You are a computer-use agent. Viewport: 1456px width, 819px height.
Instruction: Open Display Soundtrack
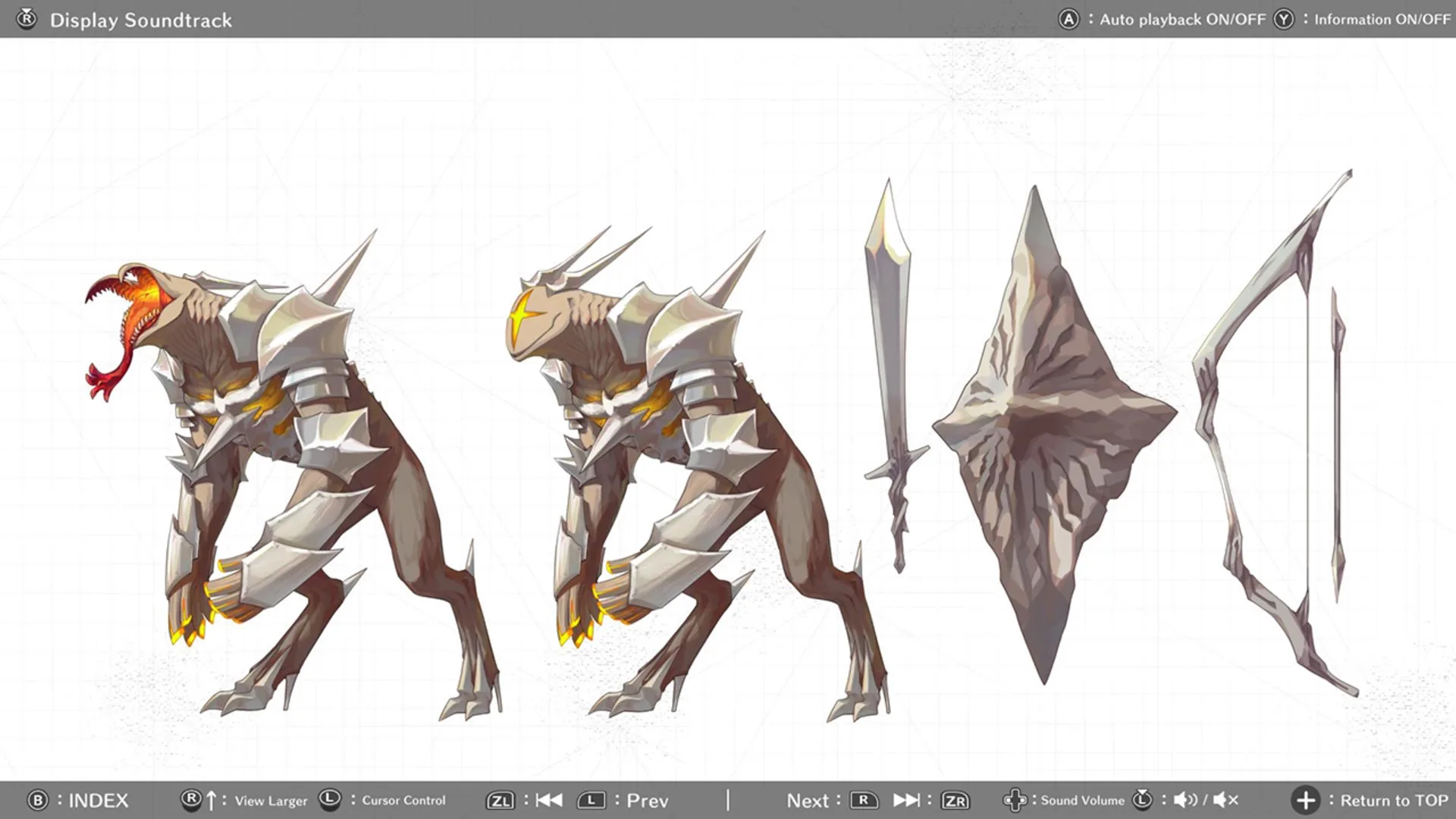(x=142, y=19)
